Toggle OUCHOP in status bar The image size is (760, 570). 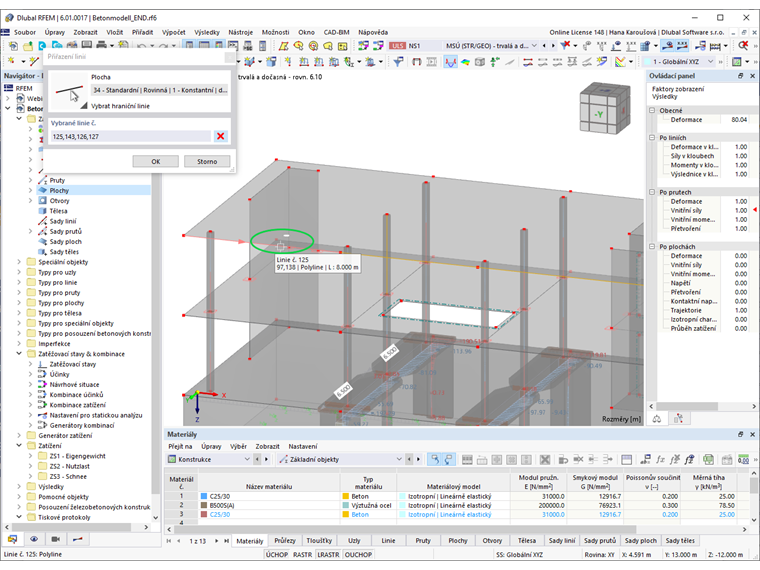(x=358, y=554)
